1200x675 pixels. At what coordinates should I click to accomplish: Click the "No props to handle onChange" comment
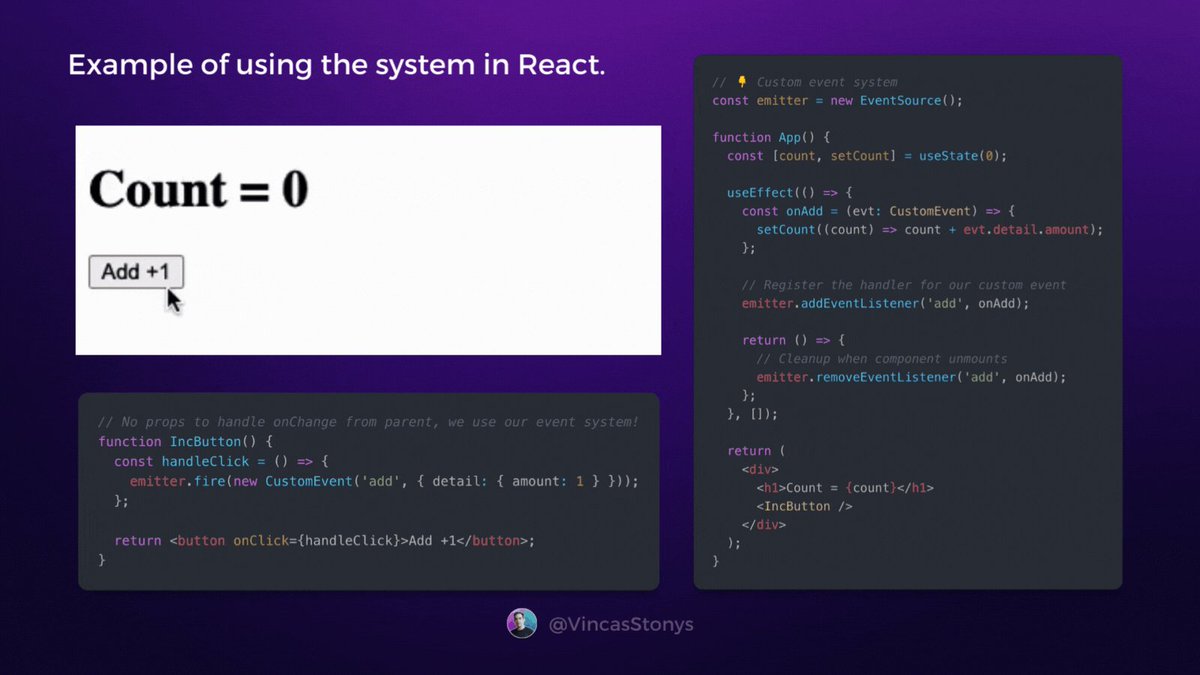(x=368, y=422)
